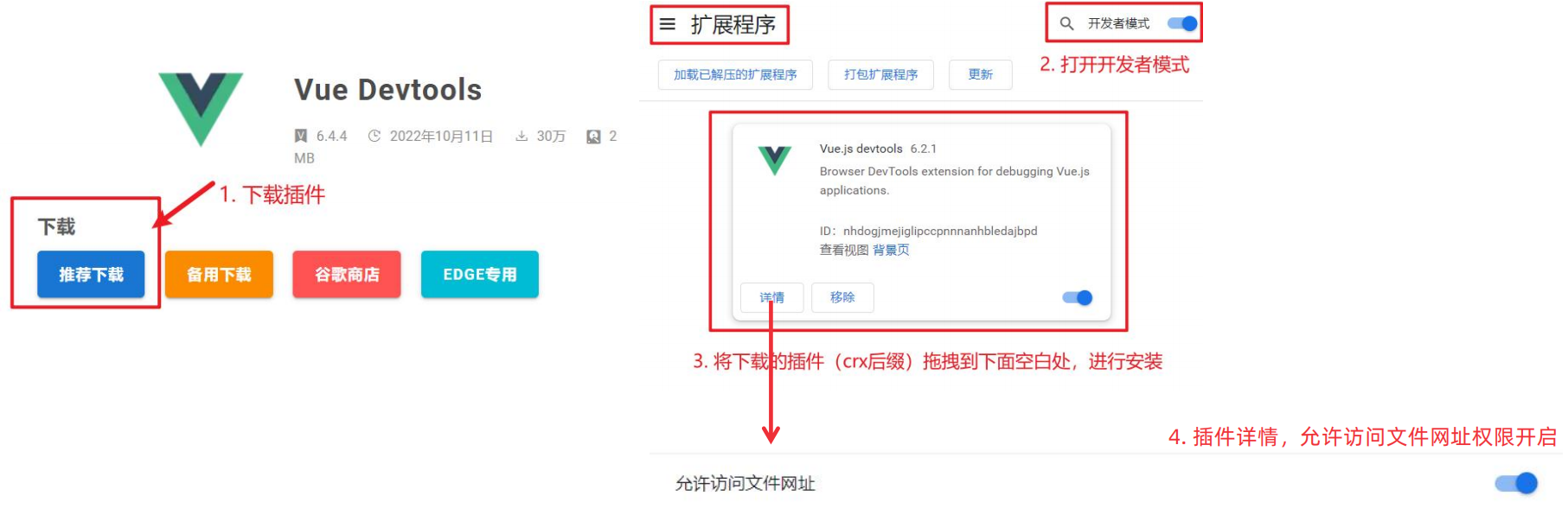Click the 备用下载 orange button

[219, 274]
